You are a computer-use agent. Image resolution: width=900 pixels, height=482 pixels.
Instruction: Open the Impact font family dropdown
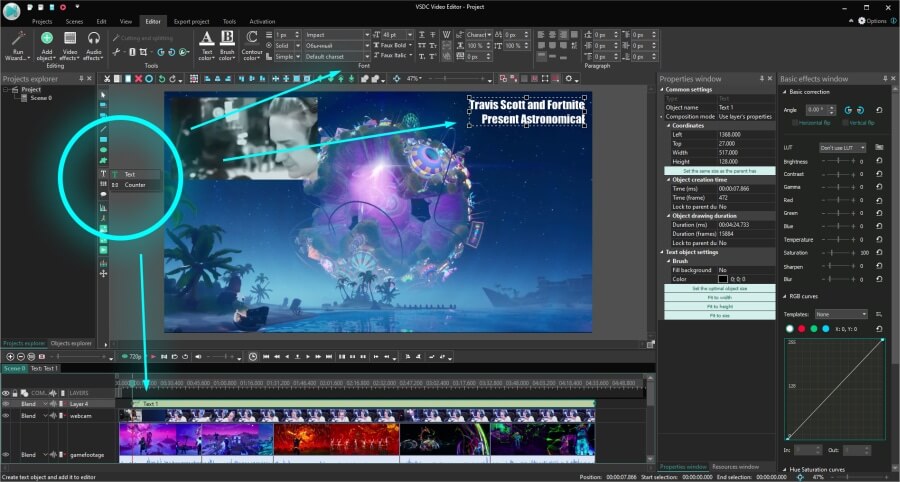(x=337, y=34)
